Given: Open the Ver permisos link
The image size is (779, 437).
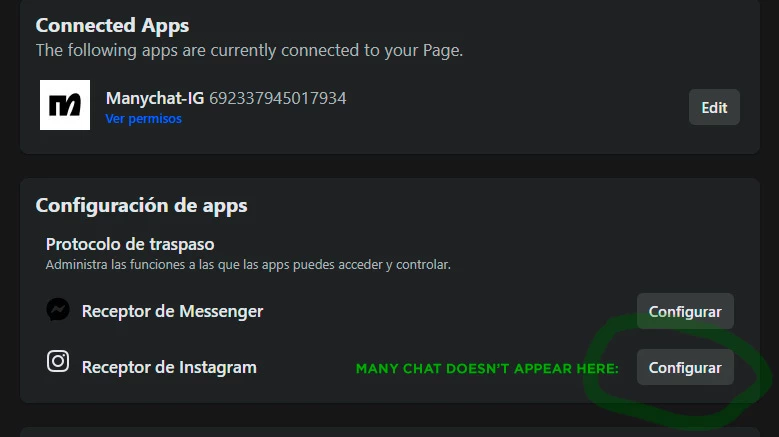Looking at the screenshot, I should click(x=144, y=119).
